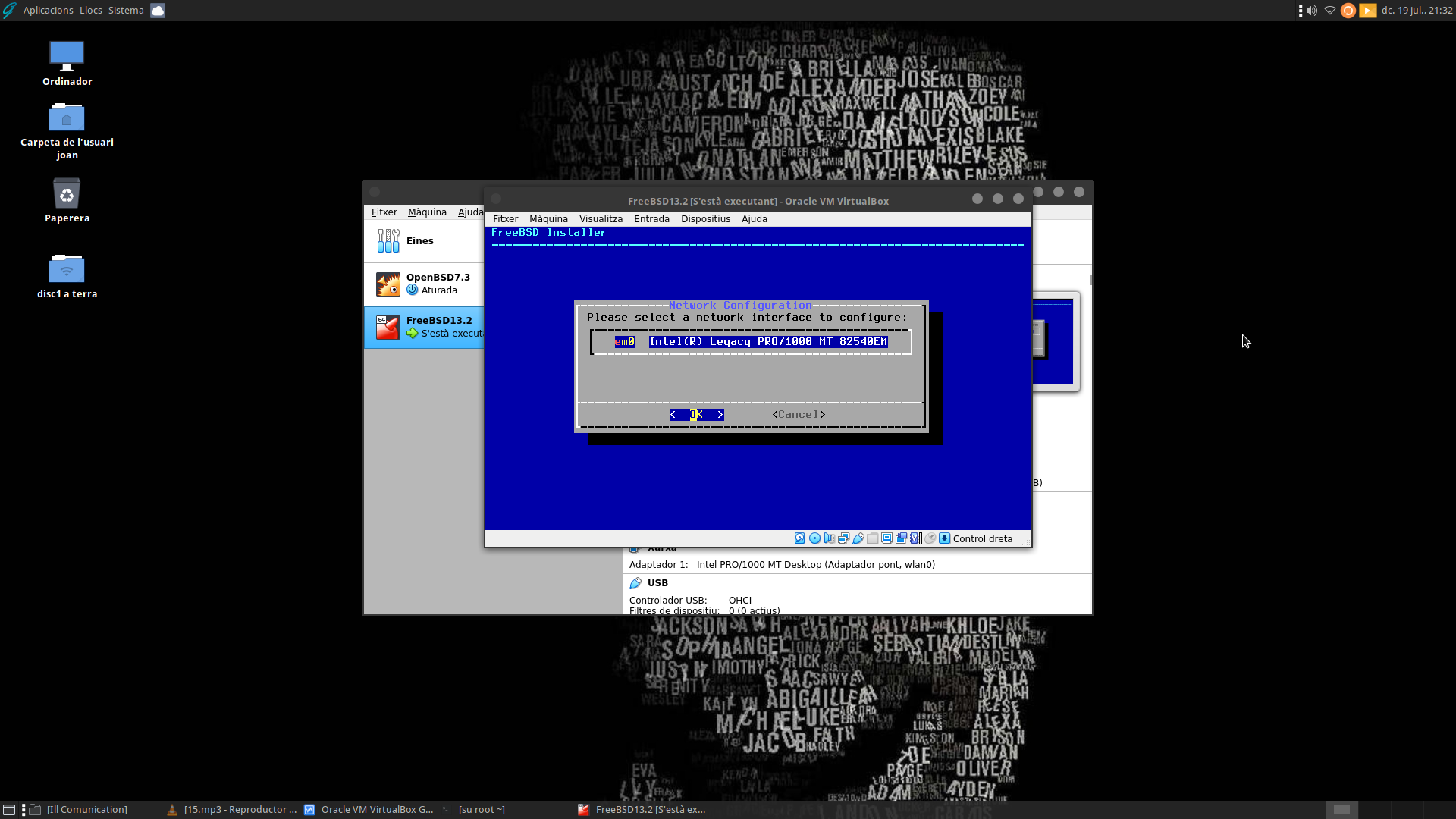Click the Eines tools icon
This screenshot has width=1456, height=819.
tap(388, 241)
